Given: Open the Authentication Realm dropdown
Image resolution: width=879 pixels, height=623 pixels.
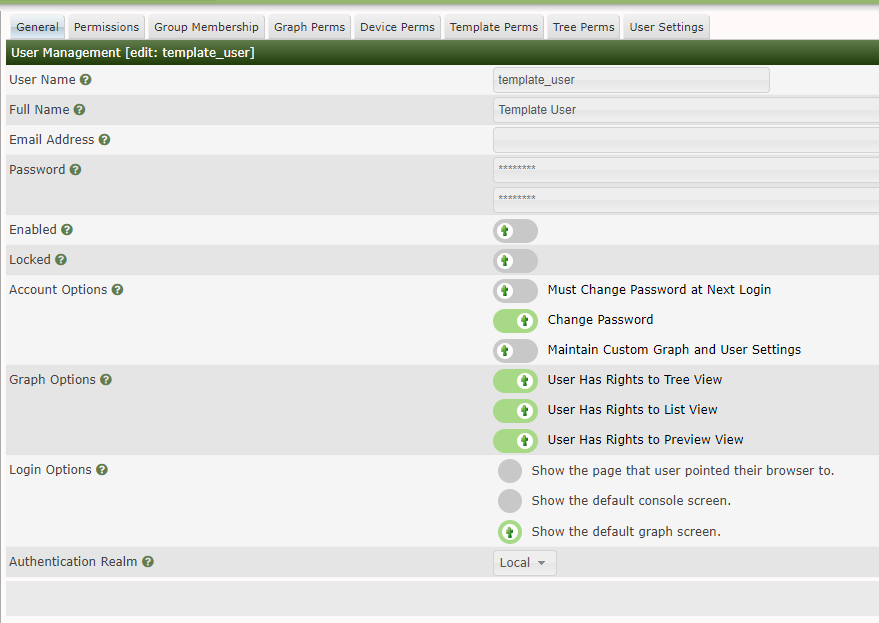Looking at the screenshot, I should (524, 562).
